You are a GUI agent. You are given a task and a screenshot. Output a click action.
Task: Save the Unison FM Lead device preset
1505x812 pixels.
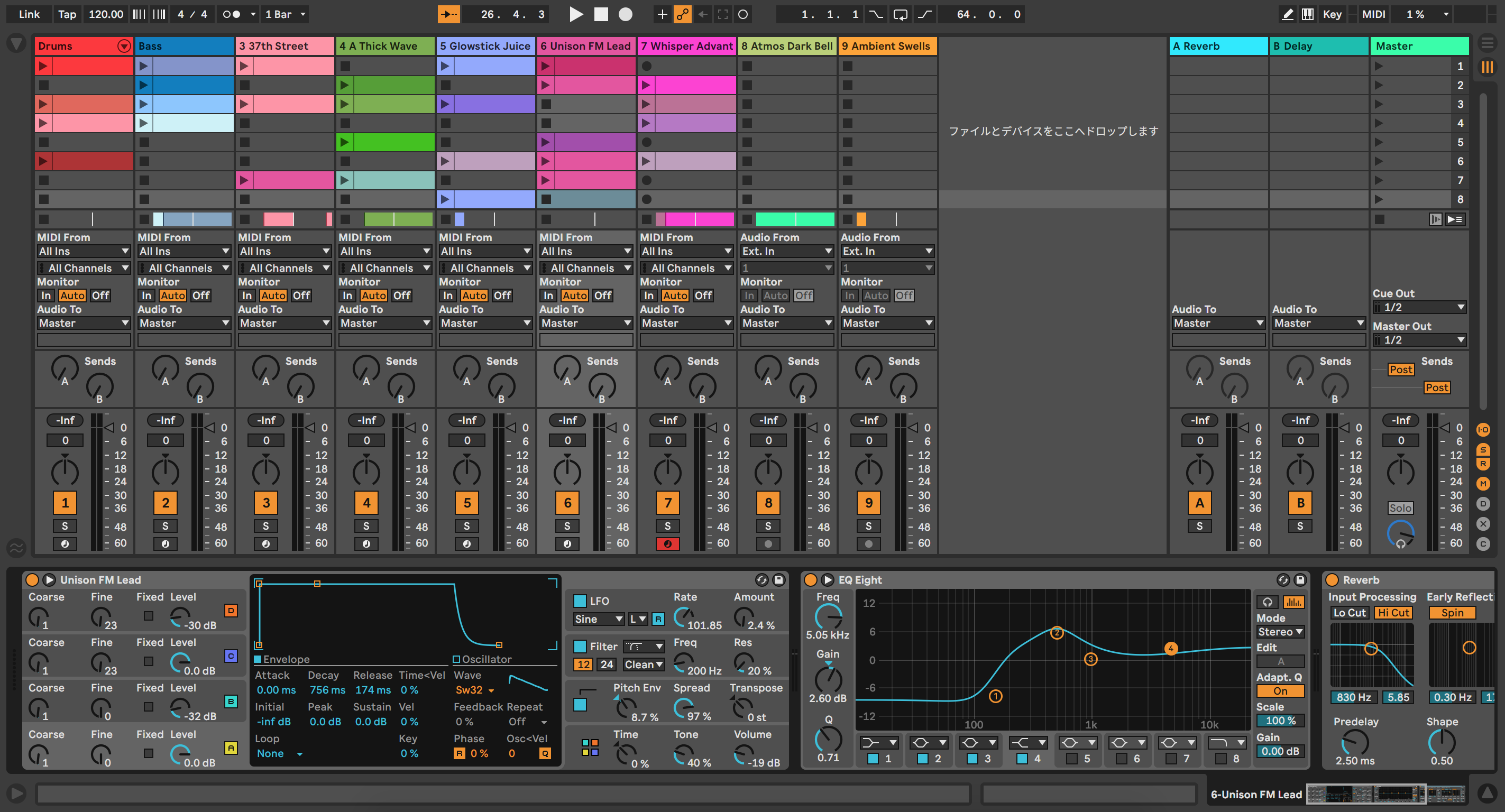click(x=778, y=579)
